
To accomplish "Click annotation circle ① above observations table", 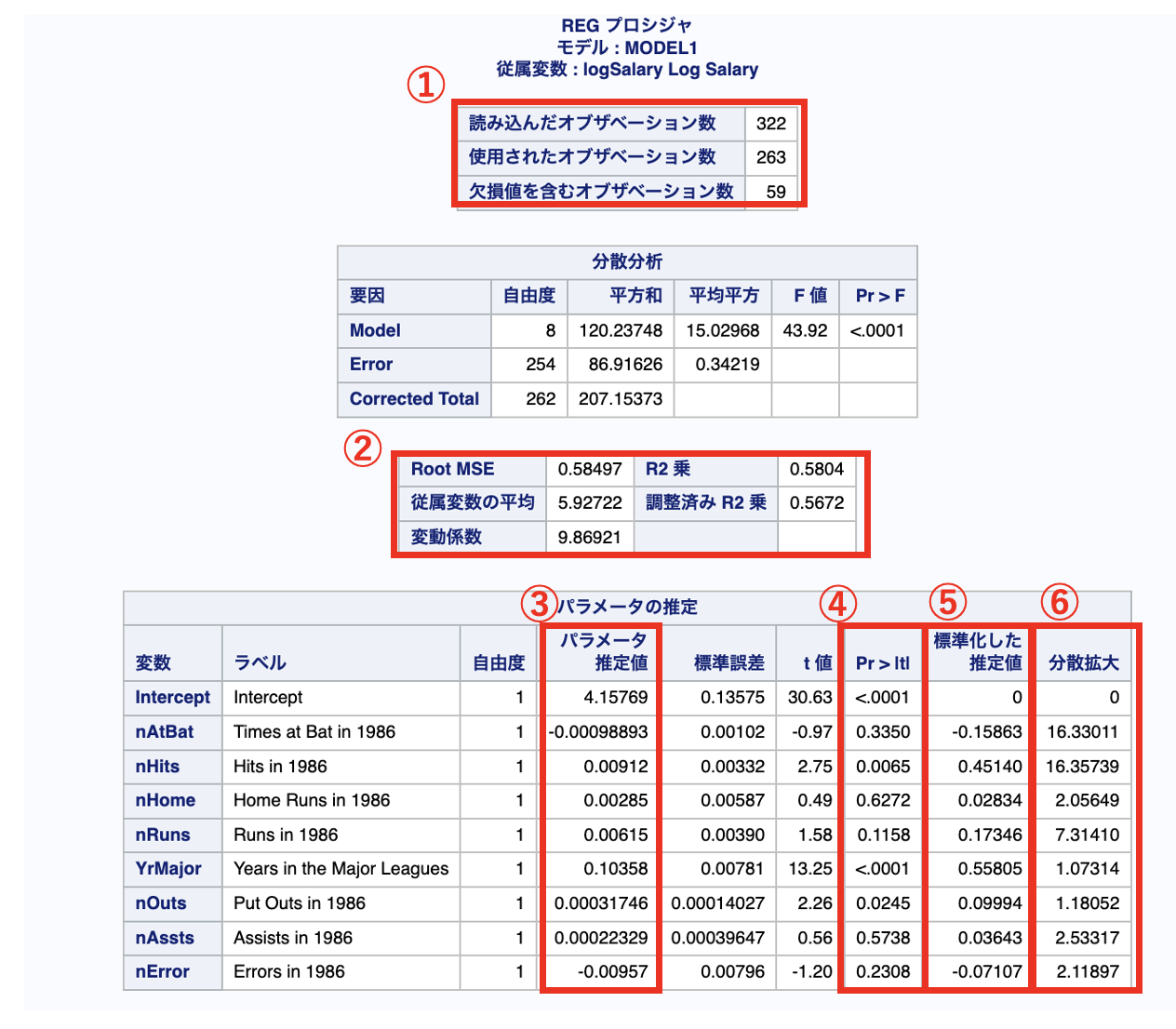I will pyautogui.click(x=427, y=86).
